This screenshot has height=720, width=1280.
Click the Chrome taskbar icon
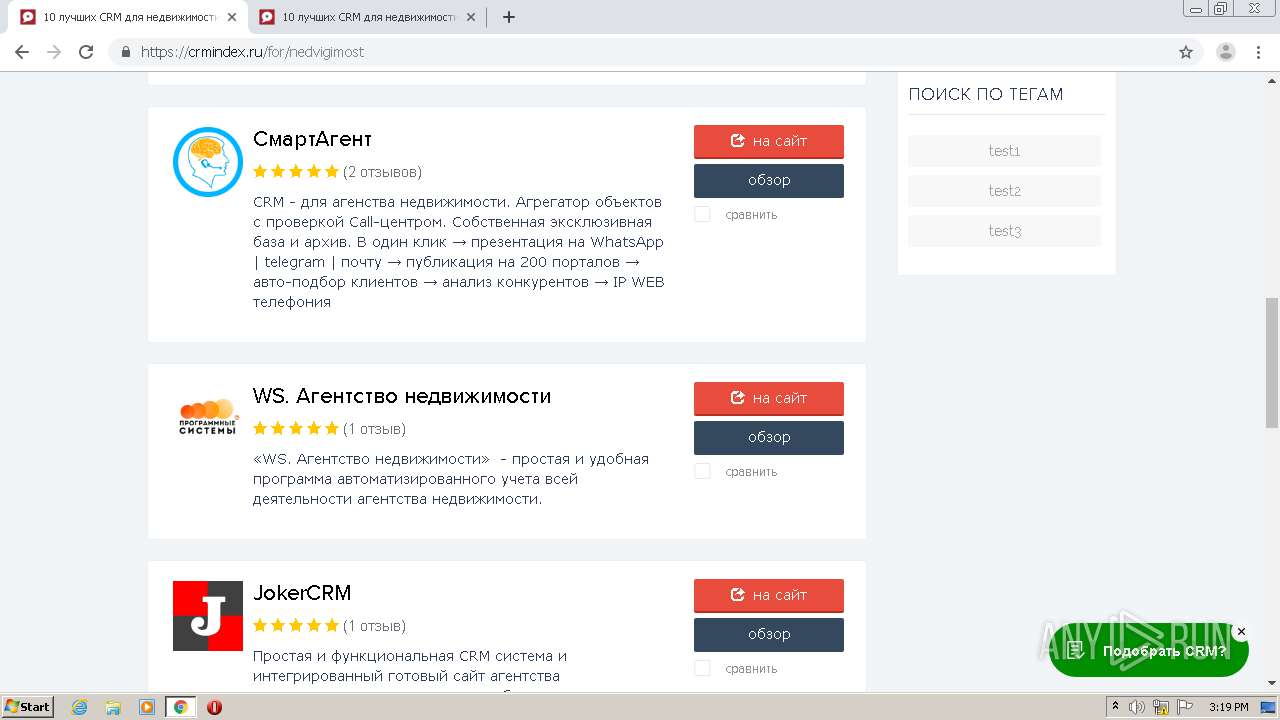coord(181,707)
